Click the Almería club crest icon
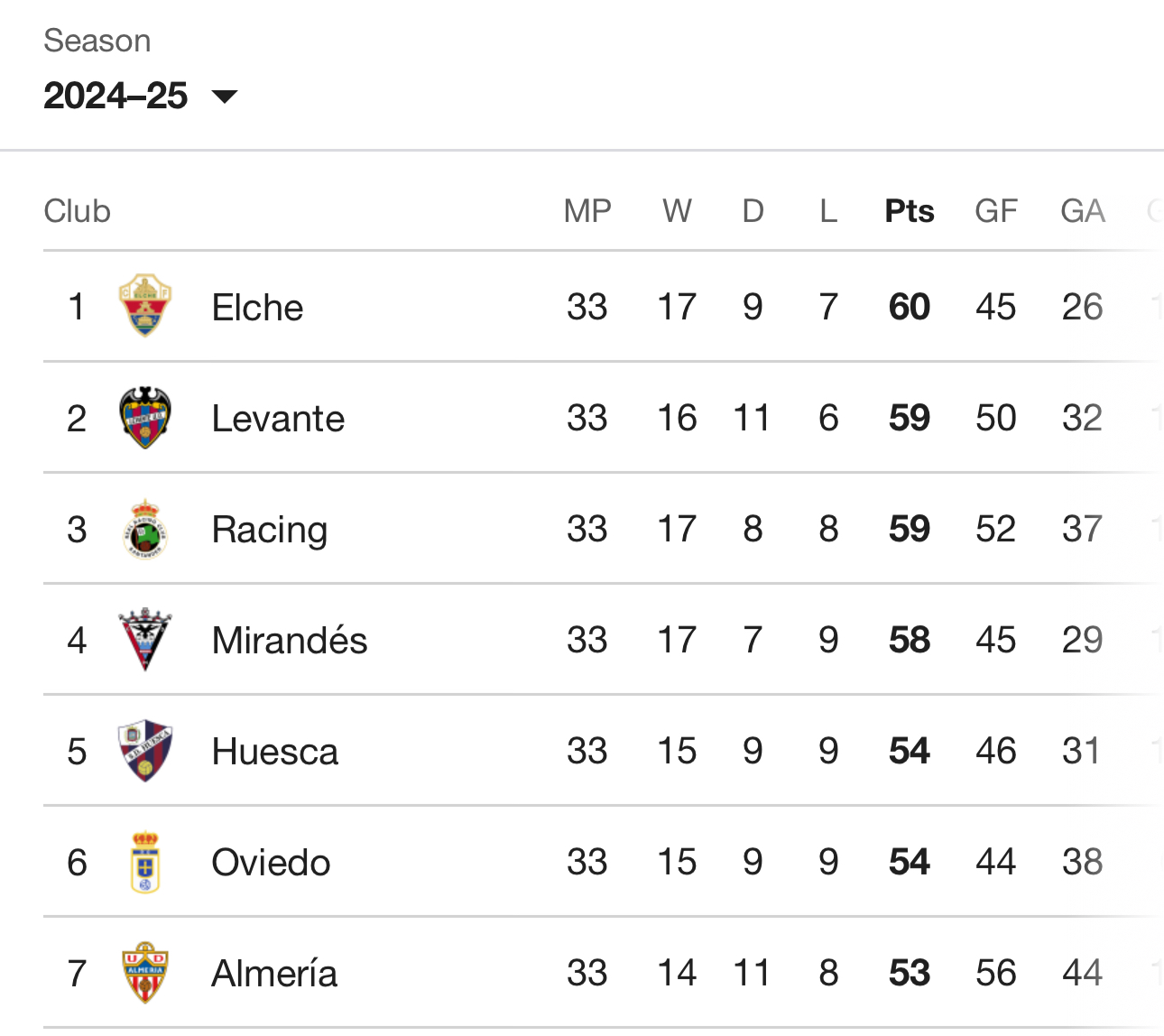Viewport: 1164px width, 1036px height. click(x=144, y=973)
